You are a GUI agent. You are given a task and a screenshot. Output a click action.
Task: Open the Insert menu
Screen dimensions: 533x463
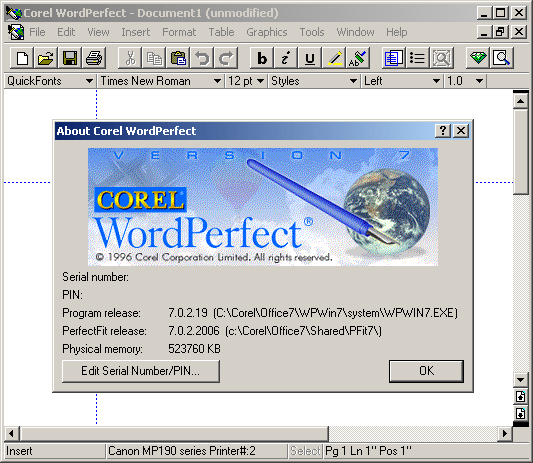tap(136, 32)
